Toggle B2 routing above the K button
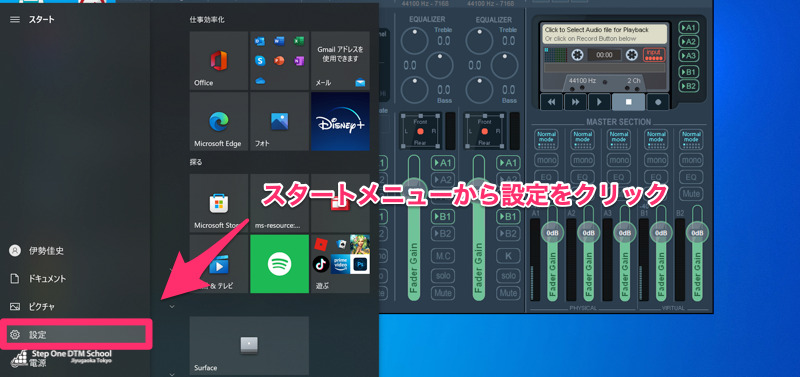The image size is (800, 377). tap(509, 234)
